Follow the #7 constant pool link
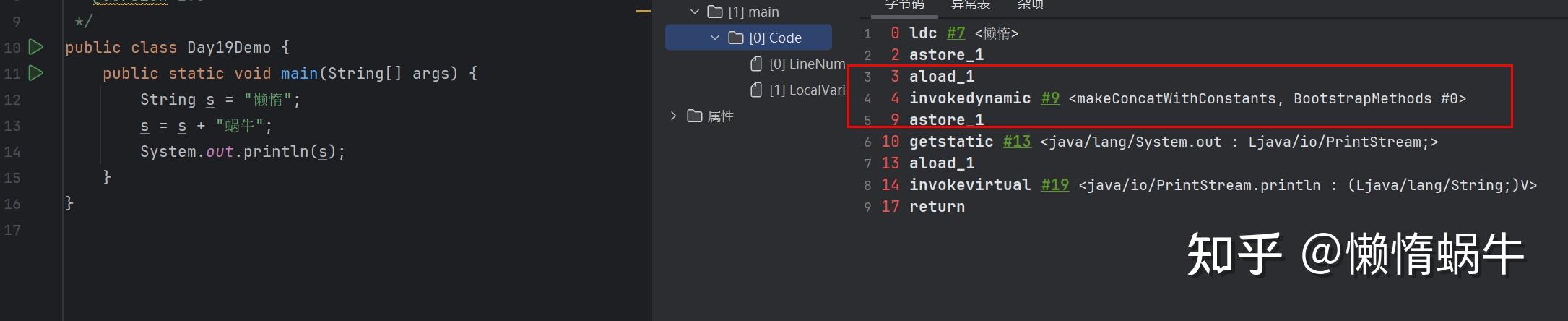The width and height of the screenshot is (1568, 321). 956,33
